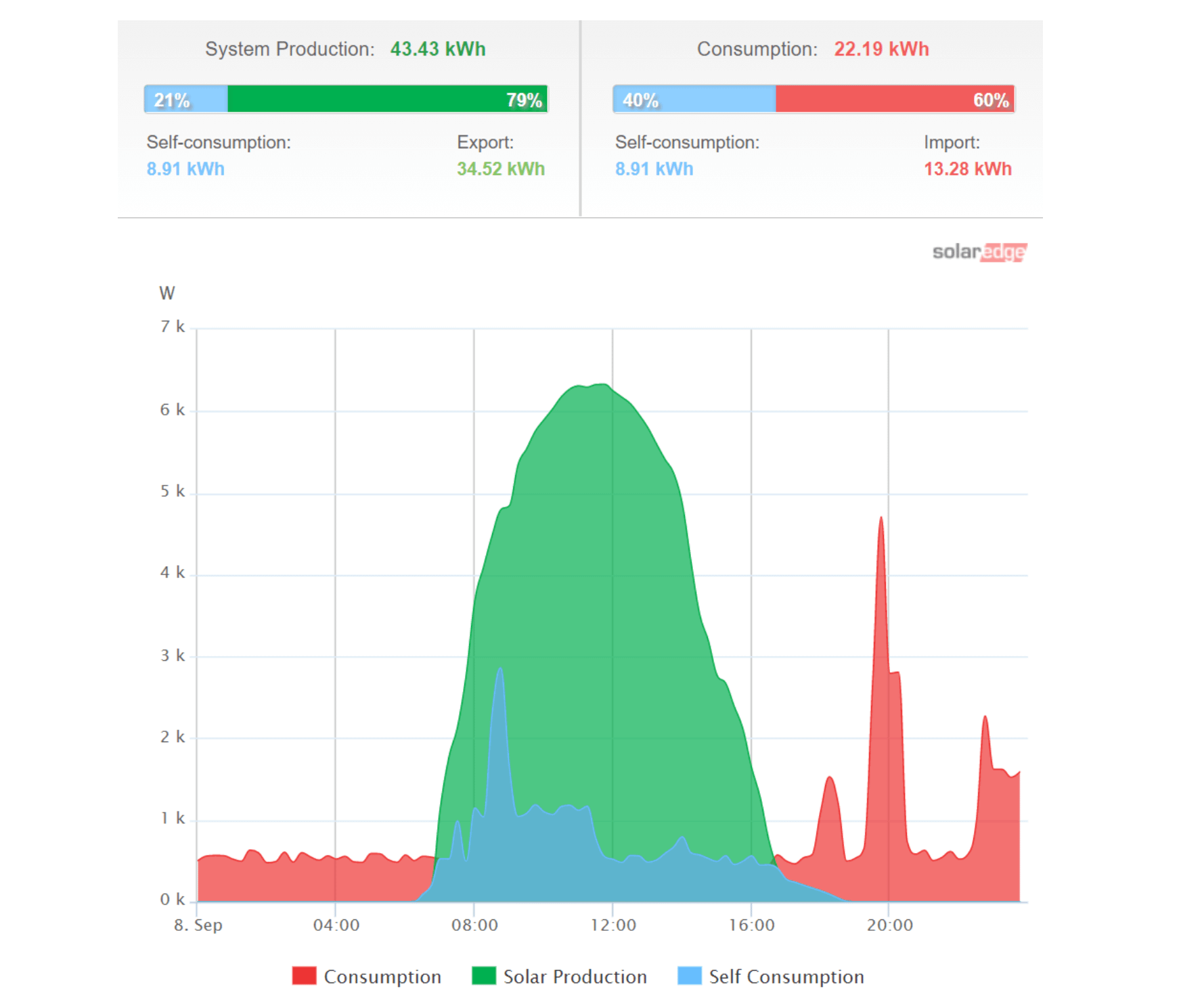This screenshot has height=1008, width=1179.
Task: Click the 2 k y-axis label
Action: coord(173,737)
